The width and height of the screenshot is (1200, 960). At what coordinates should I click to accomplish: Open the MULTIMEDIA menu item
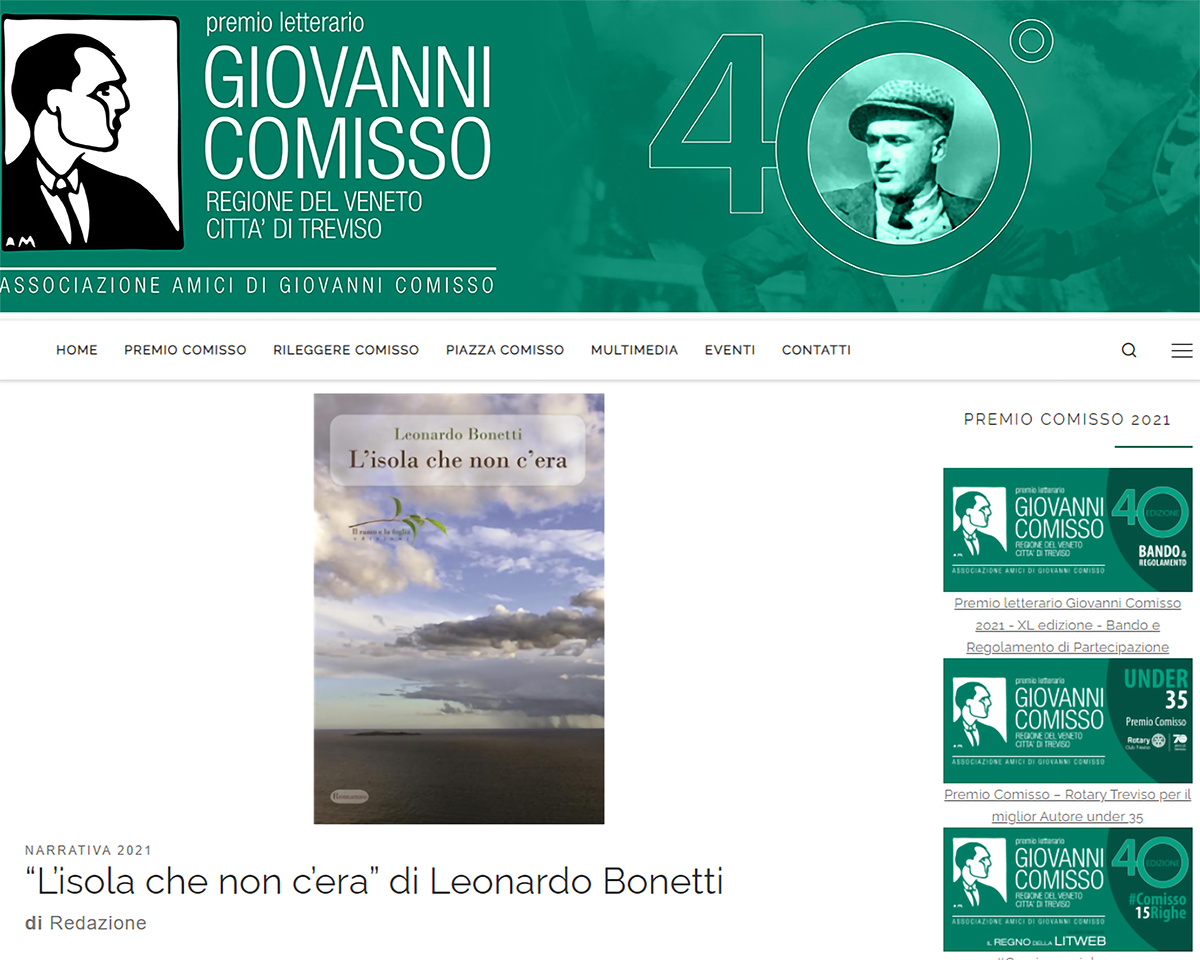tap(634, 350)
